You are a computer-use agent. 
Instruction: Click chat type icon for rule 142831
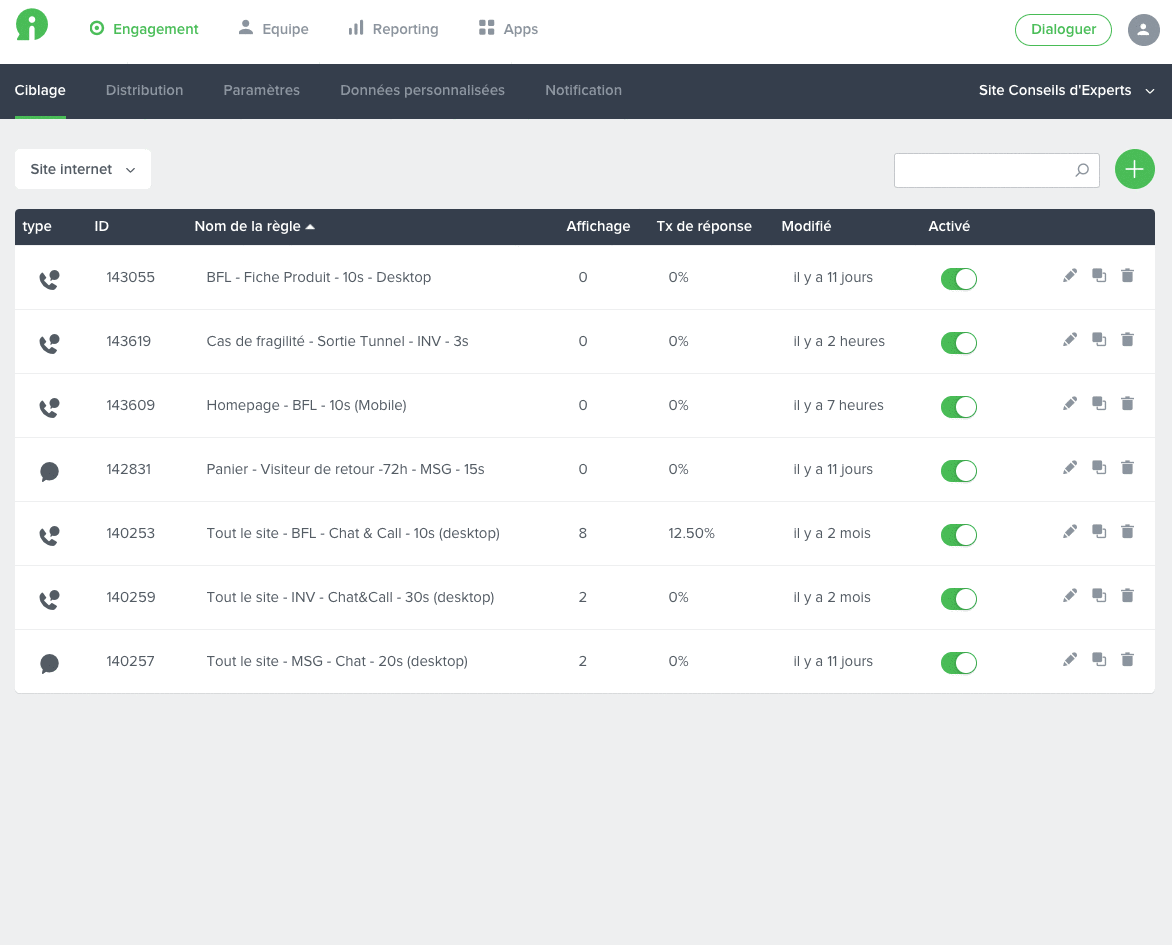(x=49, y=472)
